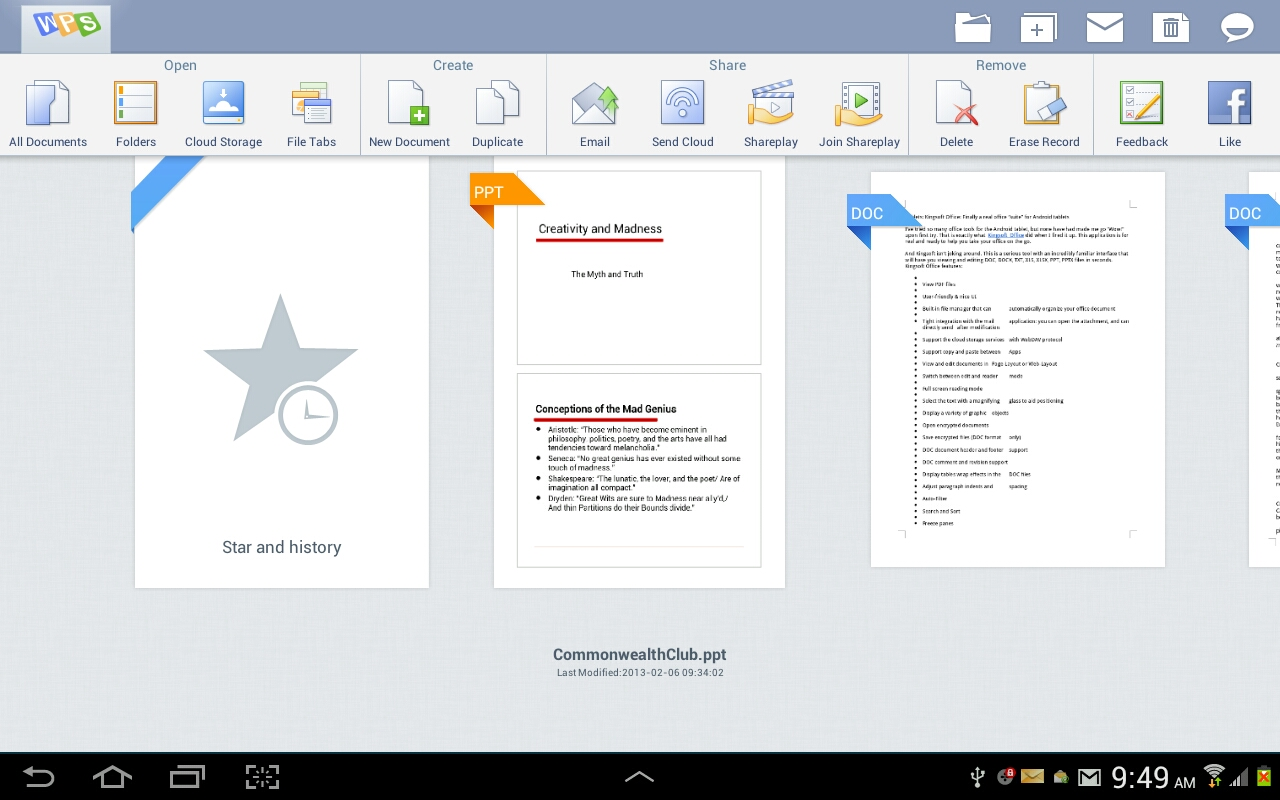
Task: Open a new tab with the plus icon
Action: click(1039, 27)
